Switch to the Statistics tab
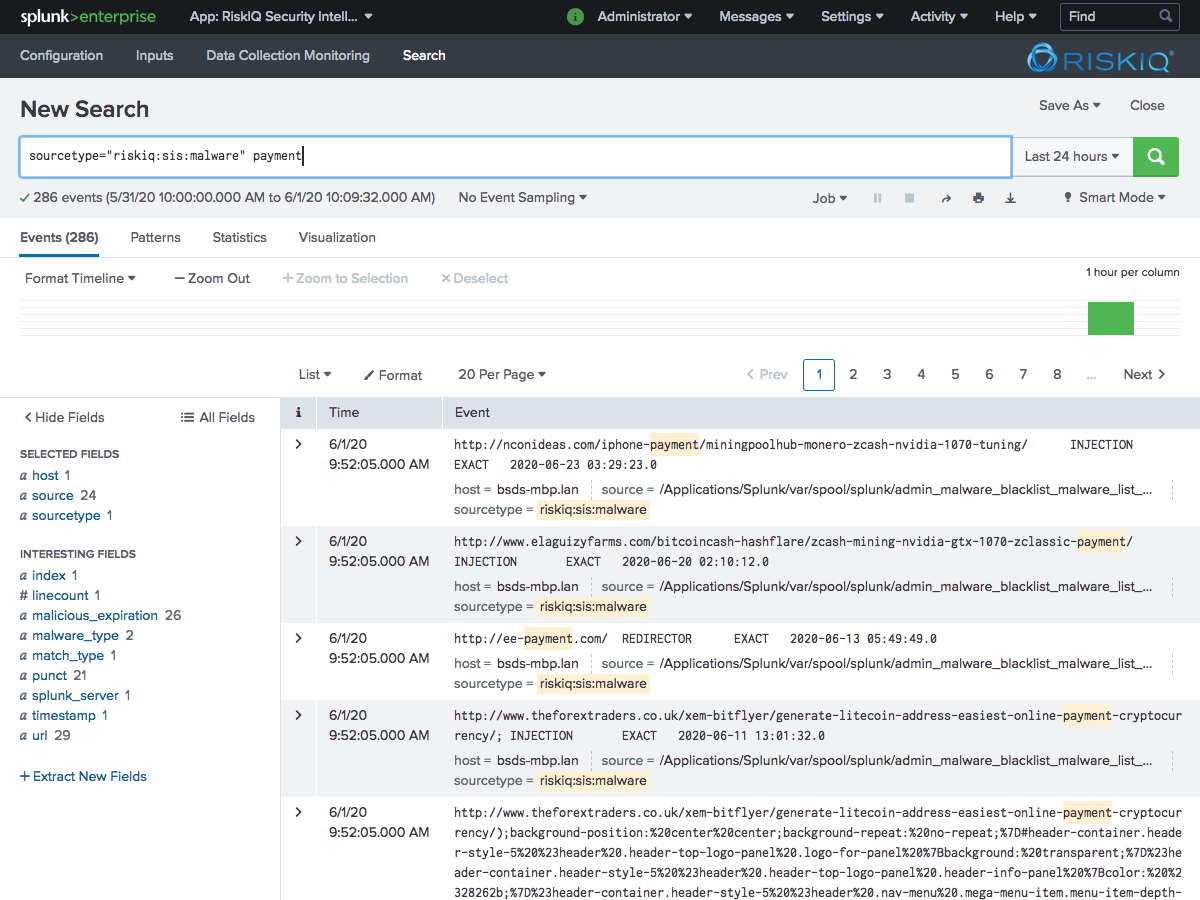 click(x=239, y=237)
